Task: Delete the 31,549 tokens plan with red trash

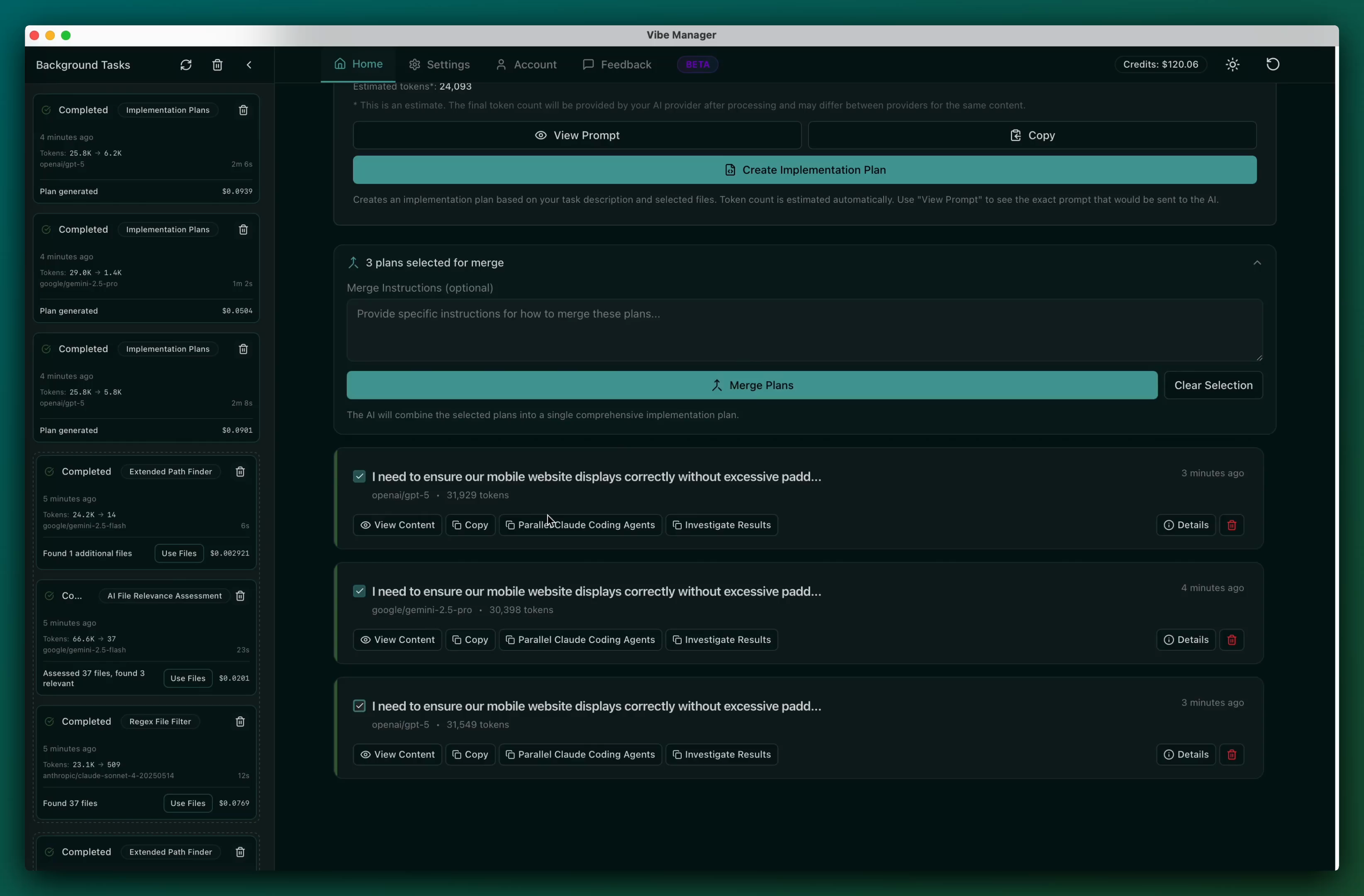Action: point(1232,755)
